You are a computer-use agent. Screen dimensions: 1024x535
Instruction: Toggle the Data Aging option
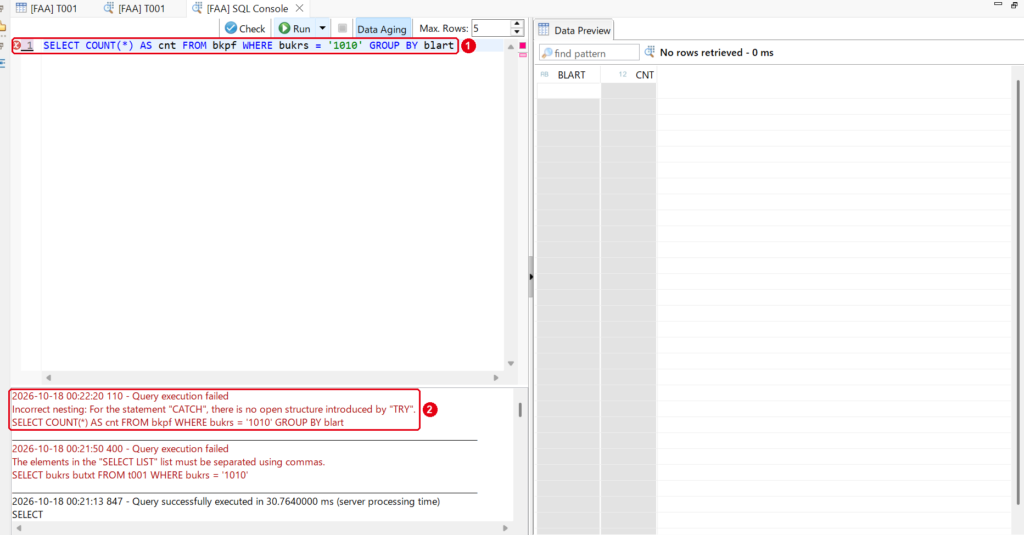tap(382, 29)
